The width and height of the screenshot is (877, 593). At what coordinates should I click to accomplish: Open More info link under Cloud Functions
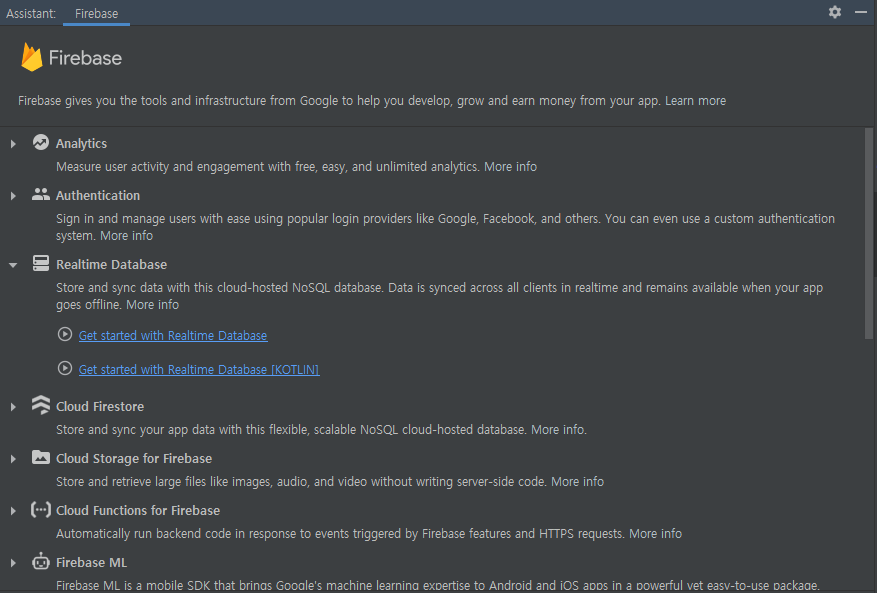point(656,534)
